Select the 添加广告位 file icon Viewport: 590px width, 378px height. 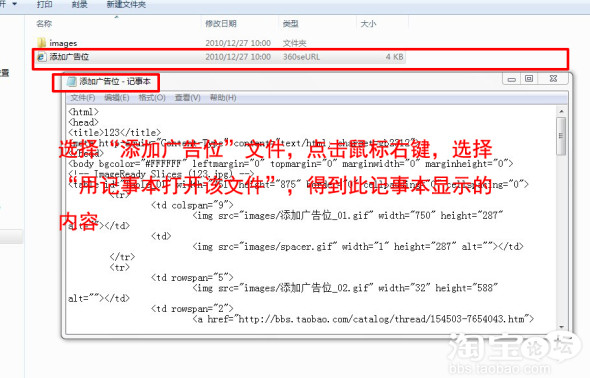41,57
